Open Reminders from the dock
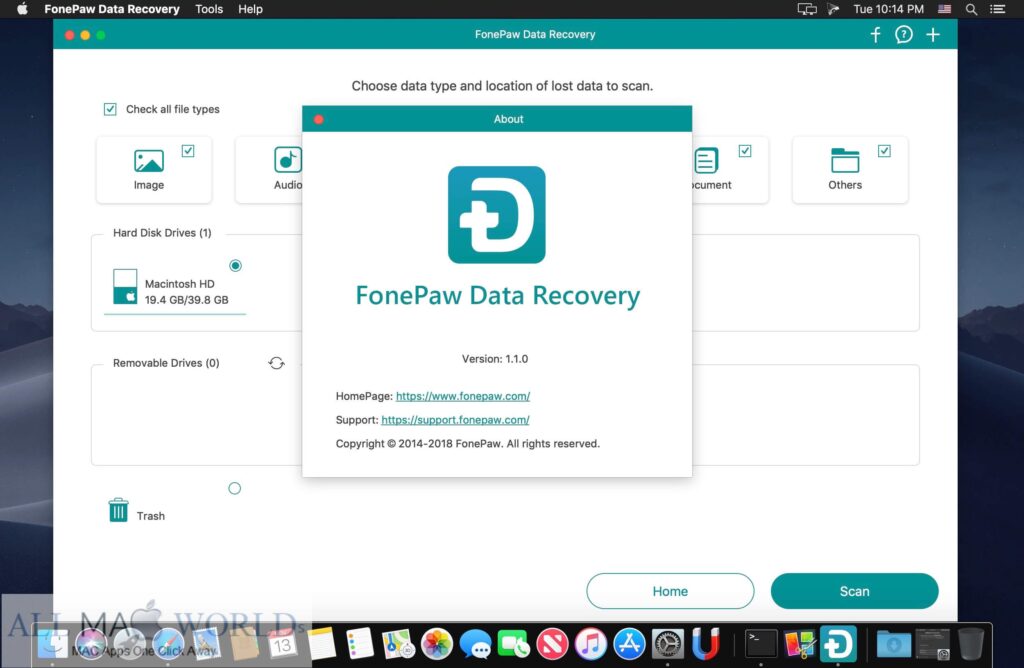This screenshot has width=1024, height=668. click(x=359, y=644)
